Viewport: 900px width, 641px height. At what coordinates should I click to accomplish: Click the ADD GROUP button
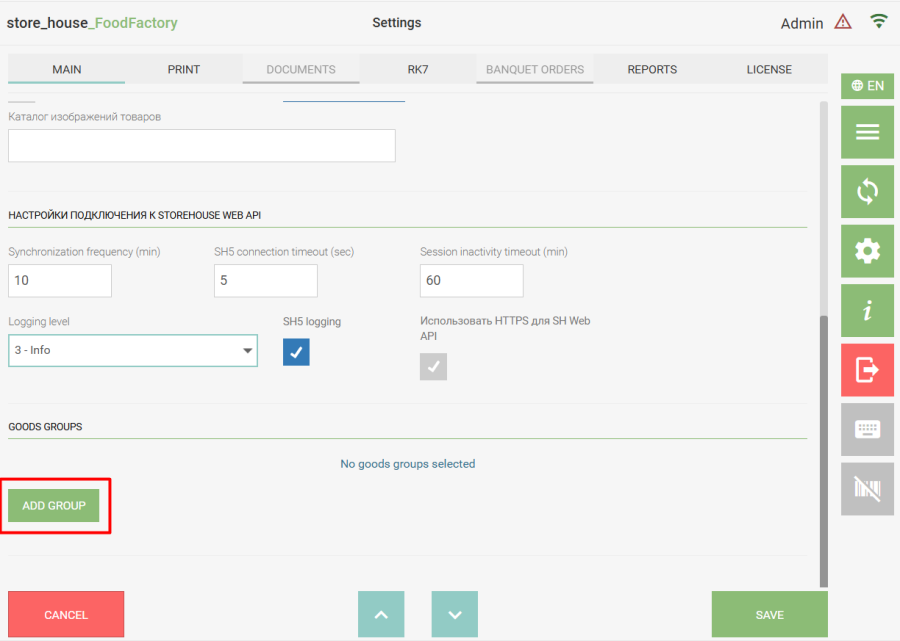click(54, 506)
